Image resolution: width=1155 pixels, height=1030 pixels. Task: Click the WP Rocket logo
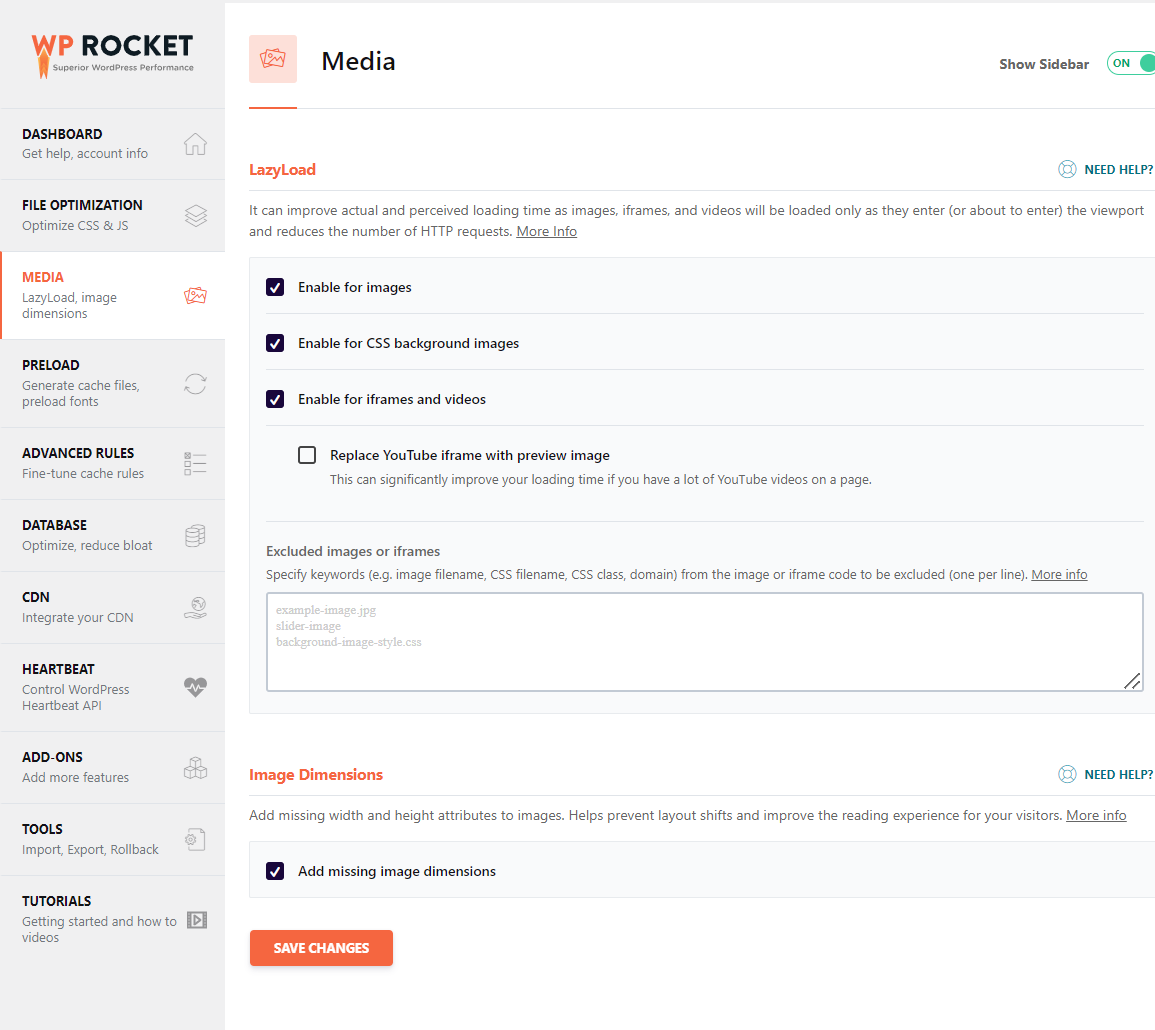[x=112, y=55]
